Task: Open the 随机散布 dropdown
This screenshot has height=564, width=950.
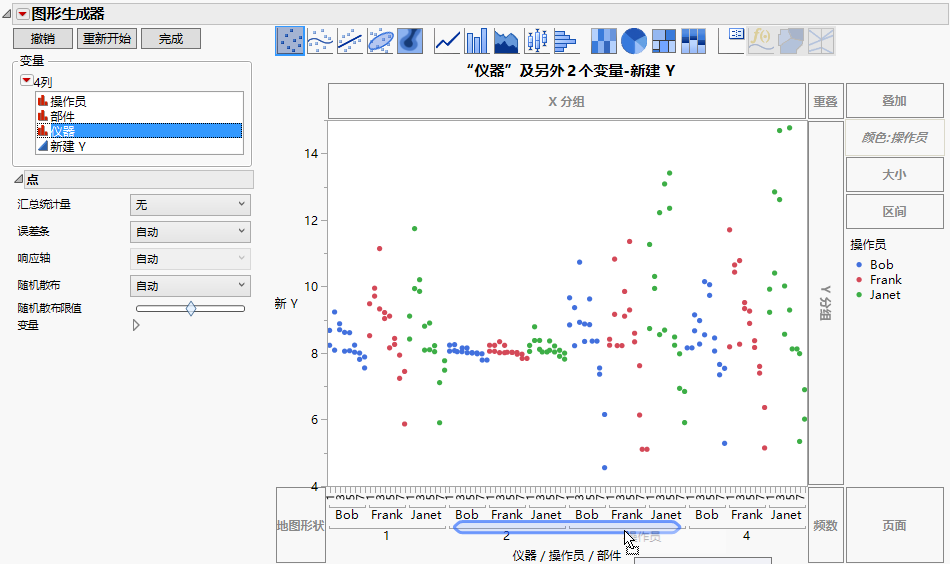Action: point(189,286)
